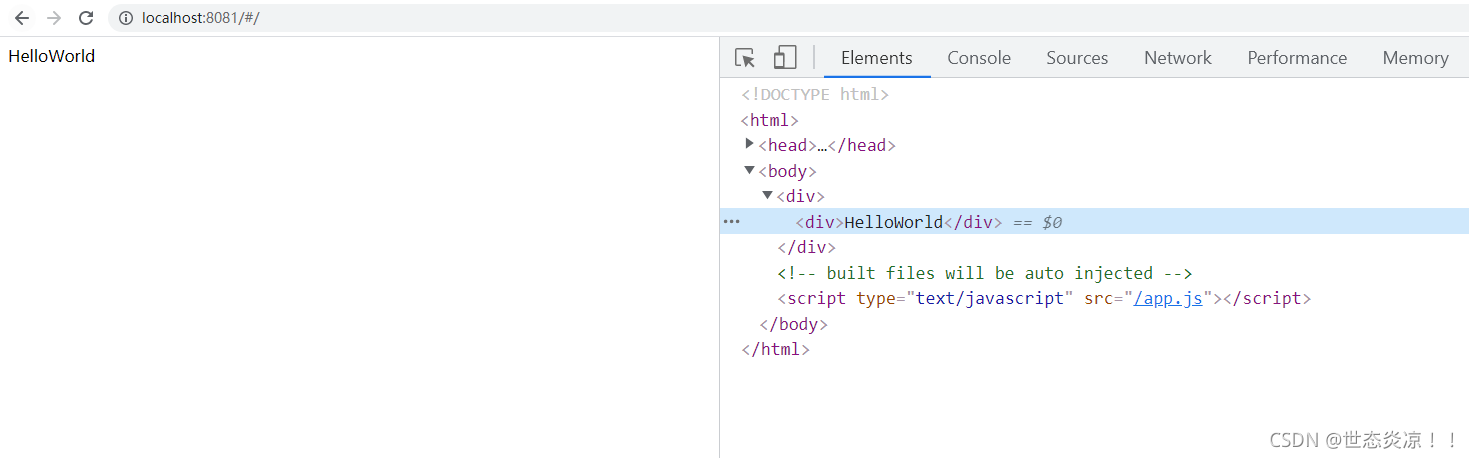Select the closing /html tag line
The image size is (1469, 458).
pos(775,350)
